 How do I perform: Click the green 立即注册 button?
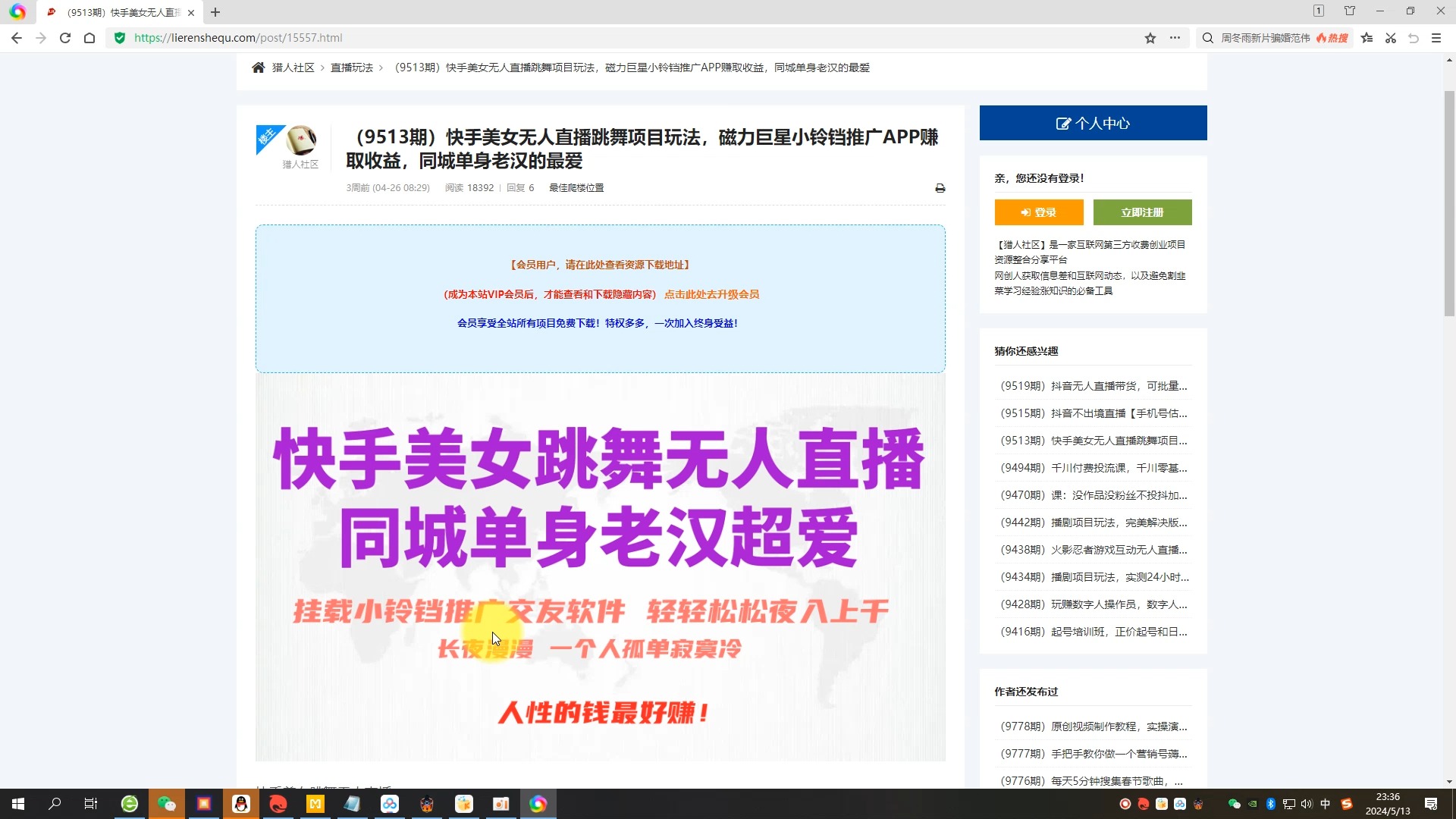(1142, 212)
